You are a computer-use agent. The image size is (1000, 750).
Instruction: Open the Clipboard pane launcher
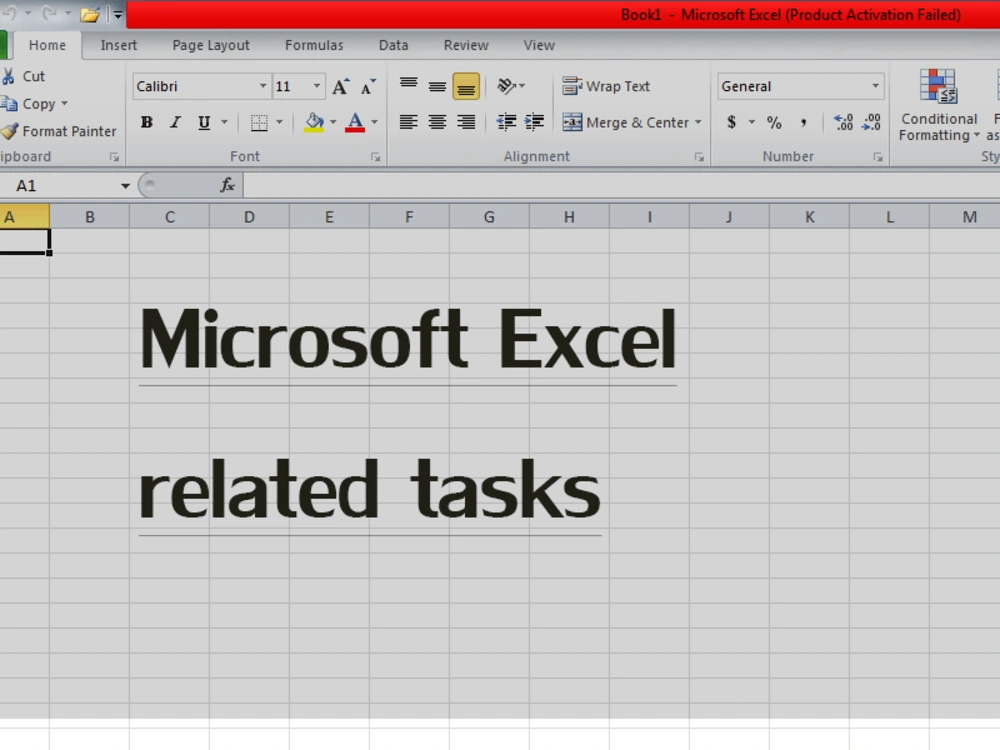pyautogui.click(x=114, y=157)
